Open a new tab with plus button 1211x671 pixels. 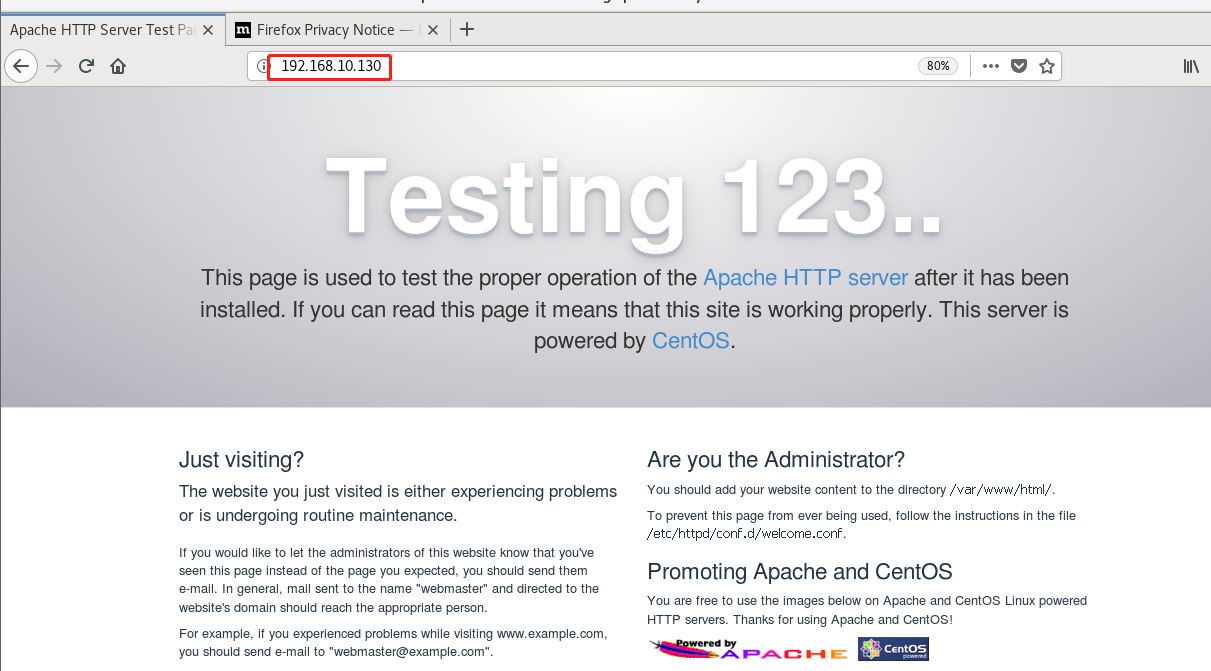pos(467,30)
